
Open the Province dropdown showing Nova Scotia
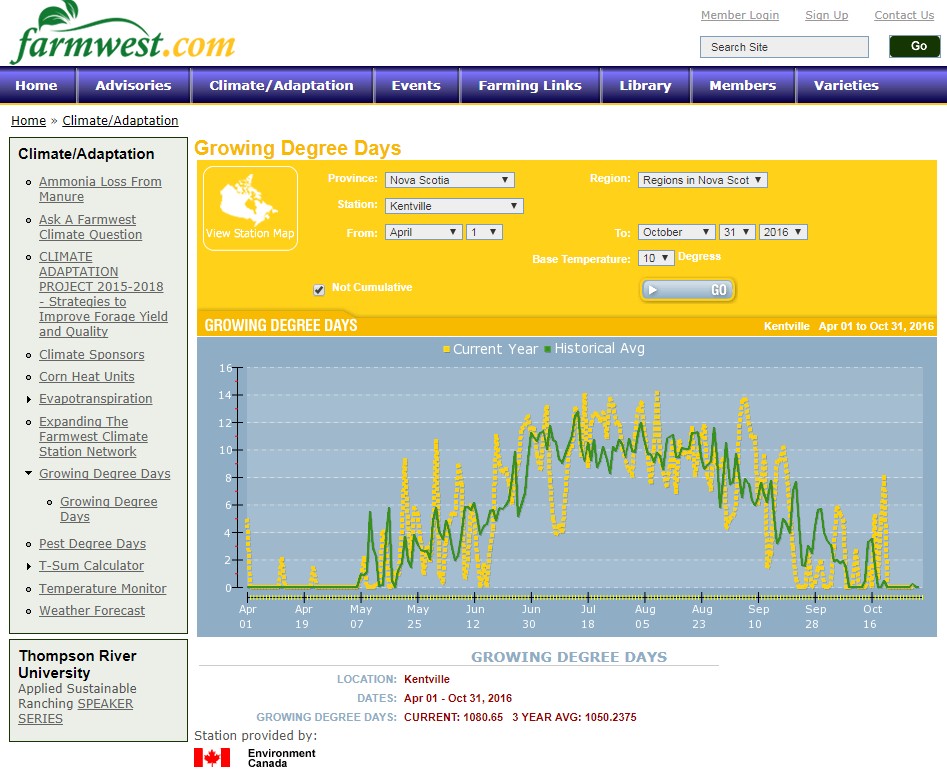tap(449, 180)
